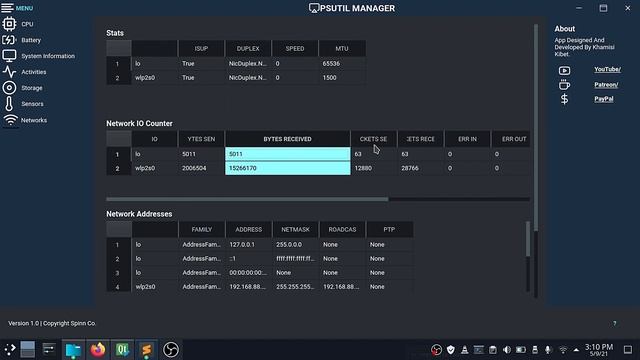The height and width of the screenshot is (360, 640).
Task: Click the Network Addresses vertical scrollbar
Action: point(528,239)
